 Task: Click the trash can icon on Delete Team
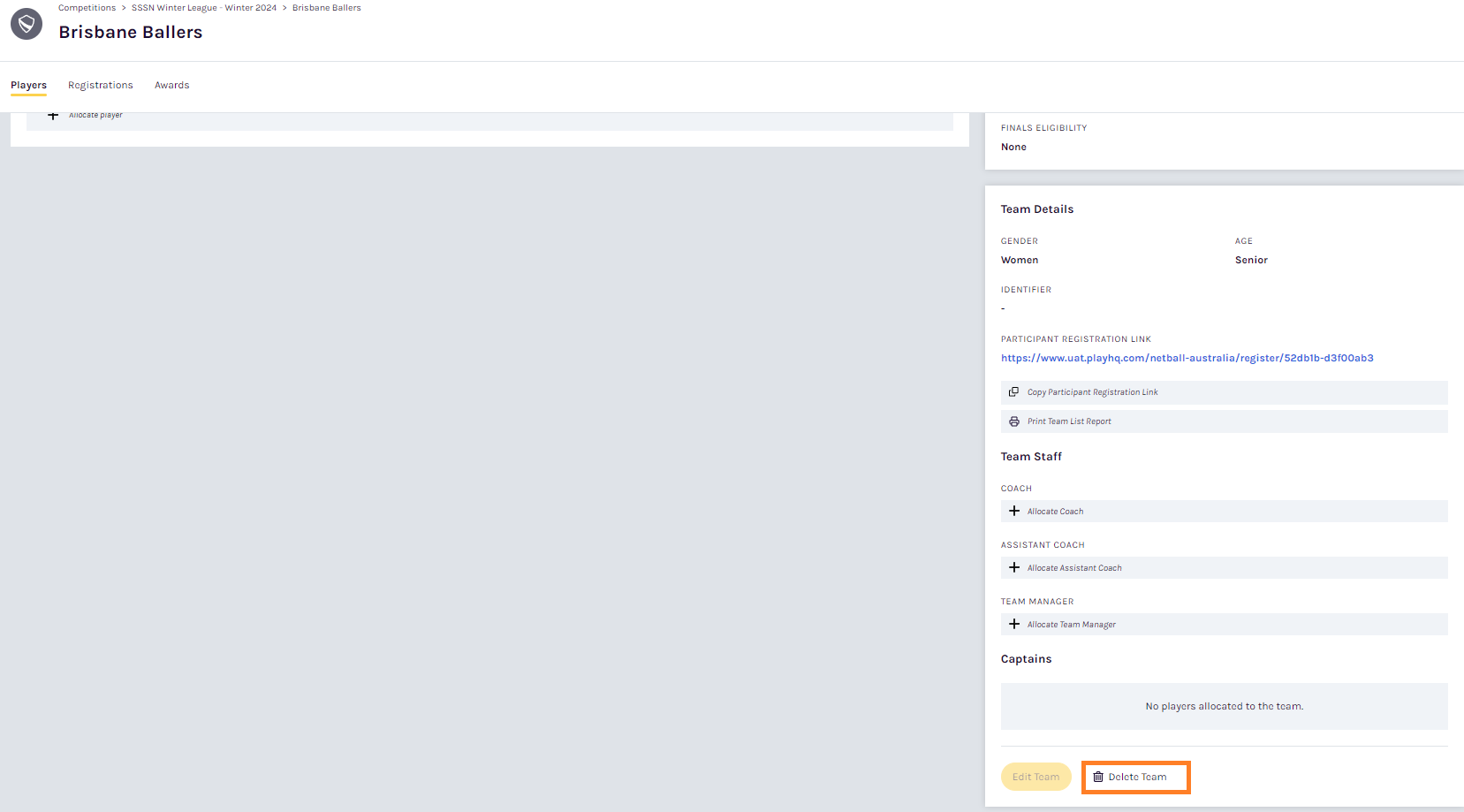coord(1098,778)
